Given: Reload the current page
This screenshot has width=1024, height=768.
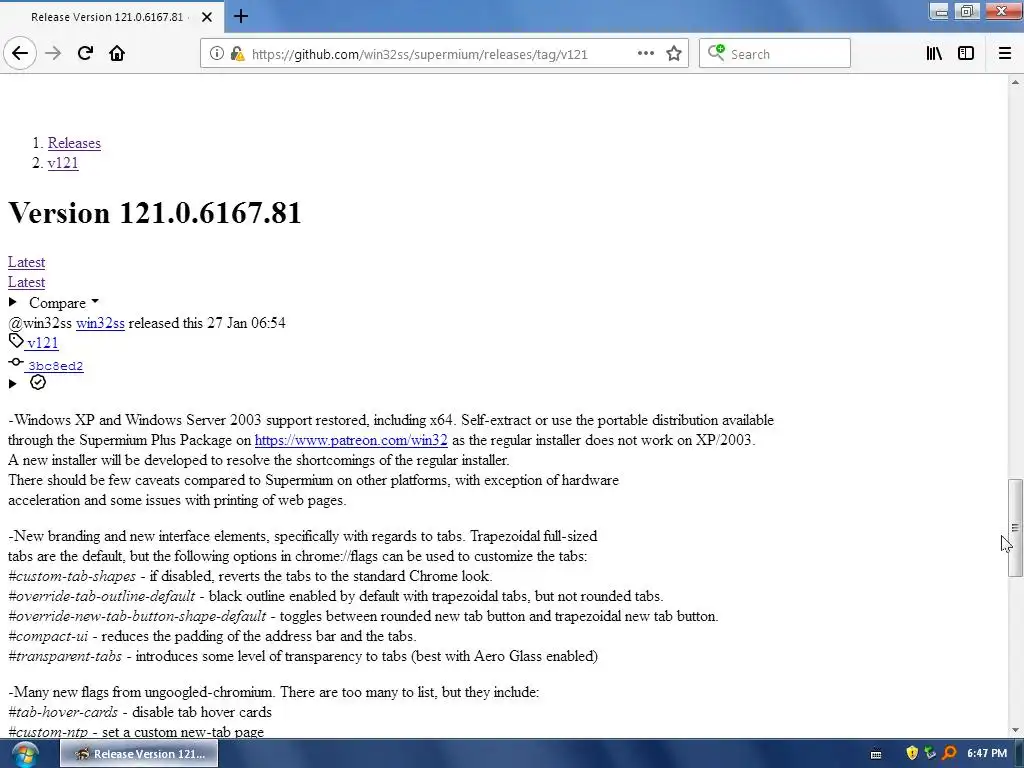Looking at the screenshot, I should point(85,54).
